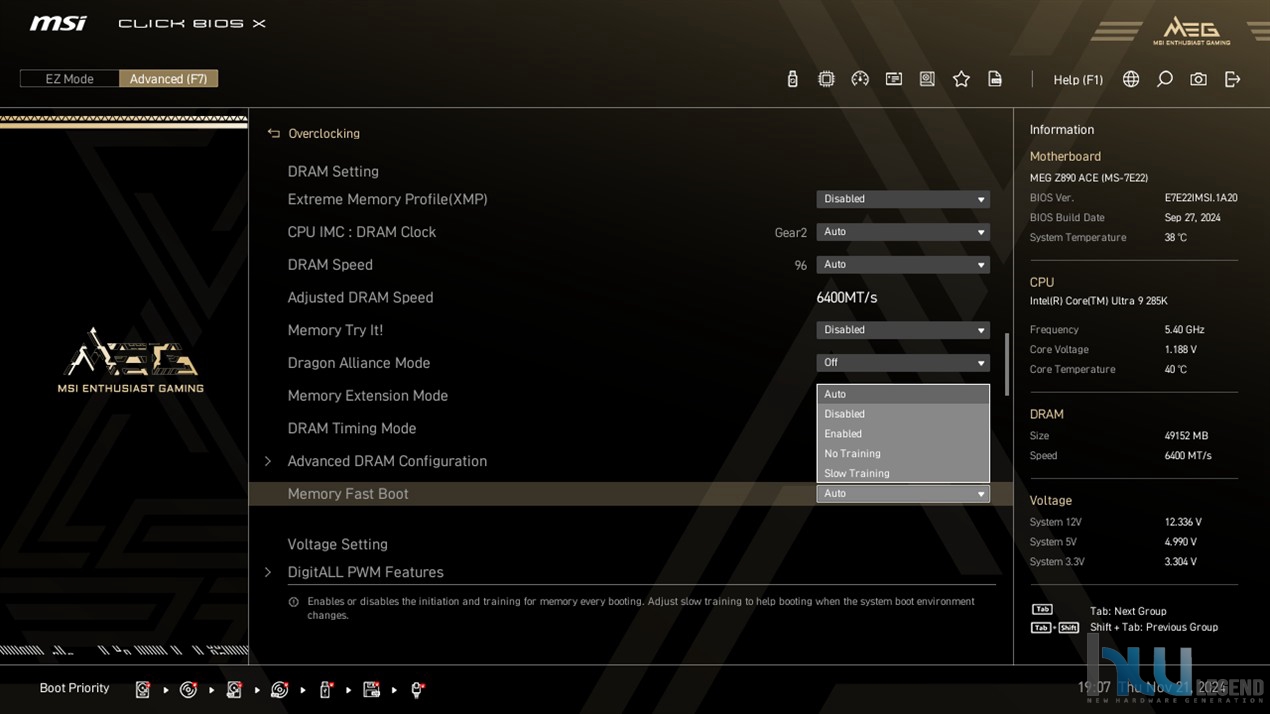Select the USB hard disk boot device icon
Viewport: 1270px width, 714px height.
[x=234, y=689]
